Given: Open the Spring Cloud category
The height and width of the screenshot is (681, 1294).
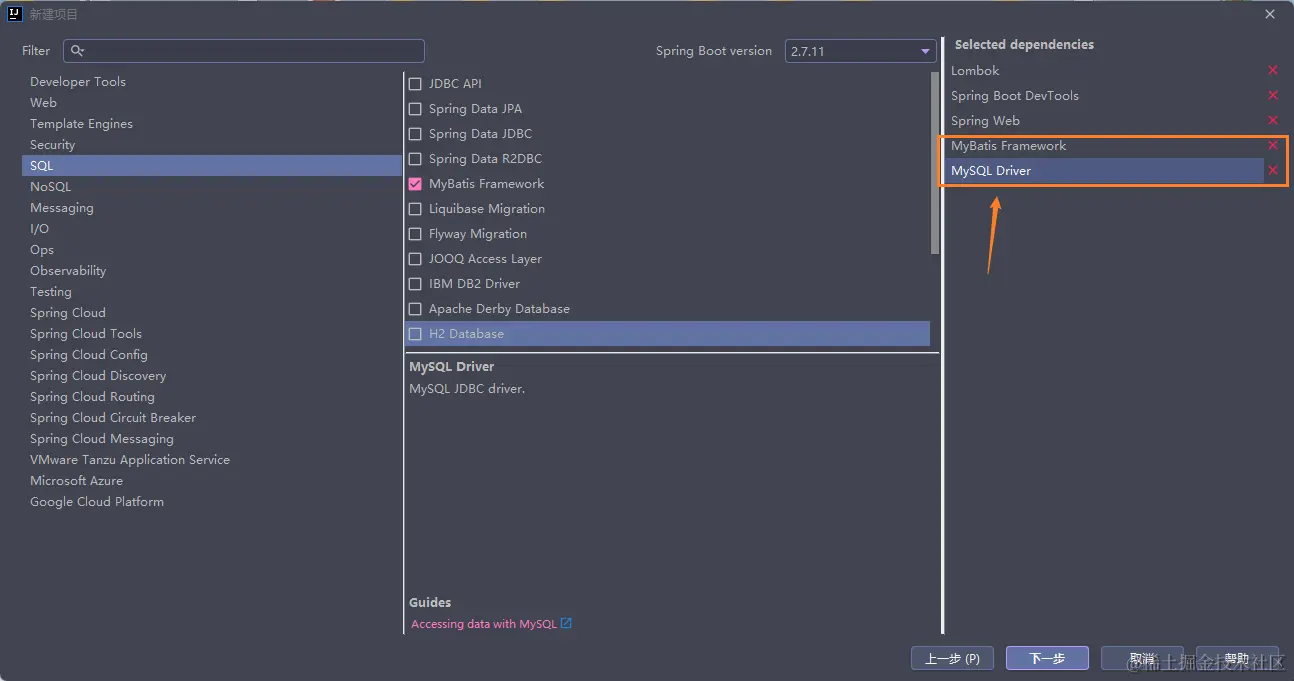Looking at the screenshot, I should click(x=67, y=313).
